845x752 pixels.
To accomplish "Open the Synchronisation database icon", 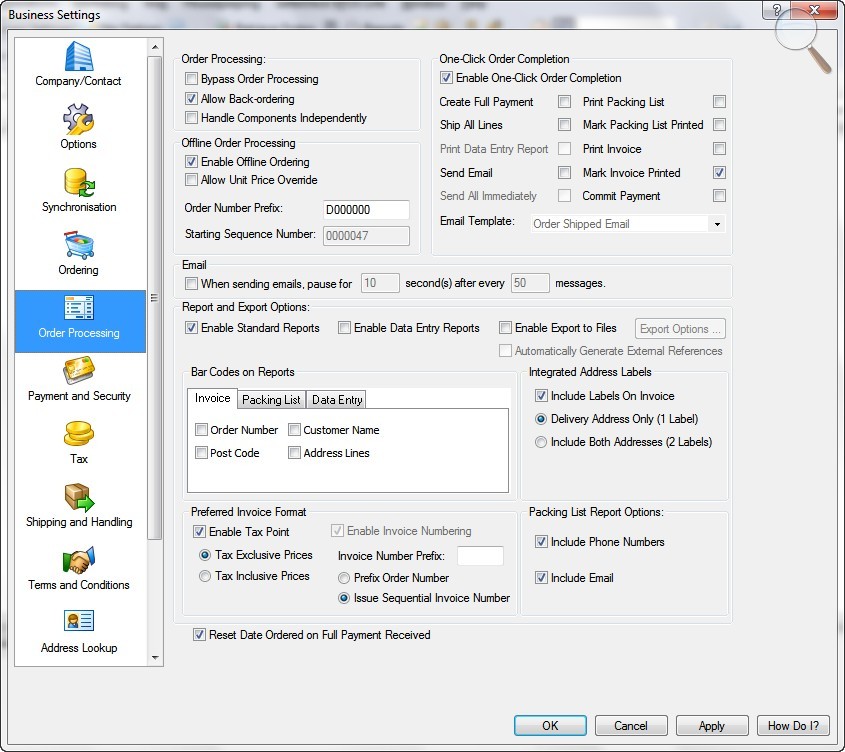I will click(x=78, y=183).
